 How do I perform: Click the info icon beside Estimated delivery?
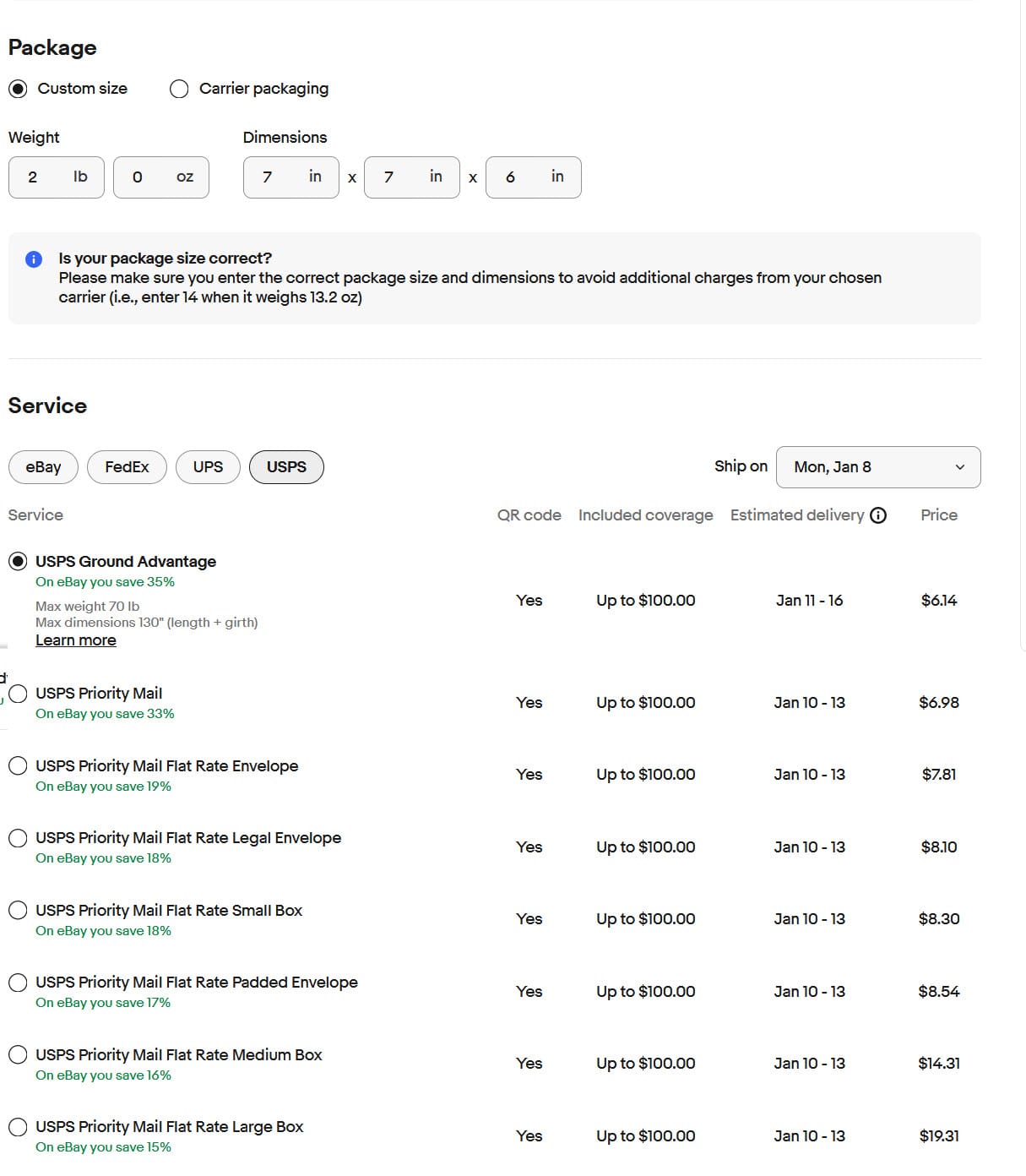point(878,515)
